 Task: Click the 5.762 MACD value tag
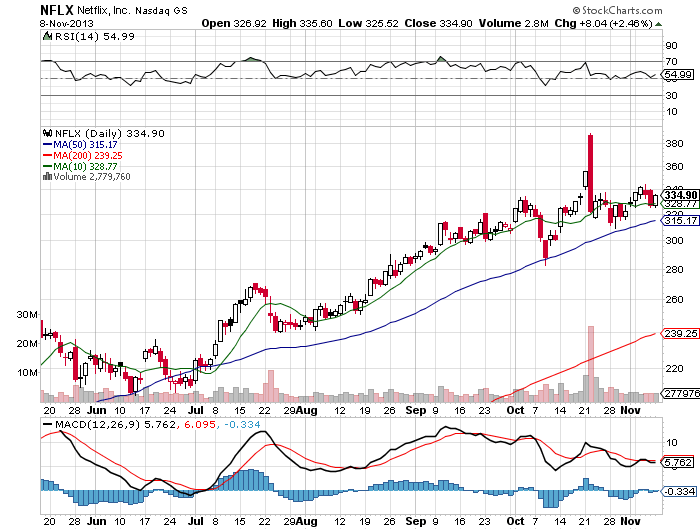click(679, 463)
